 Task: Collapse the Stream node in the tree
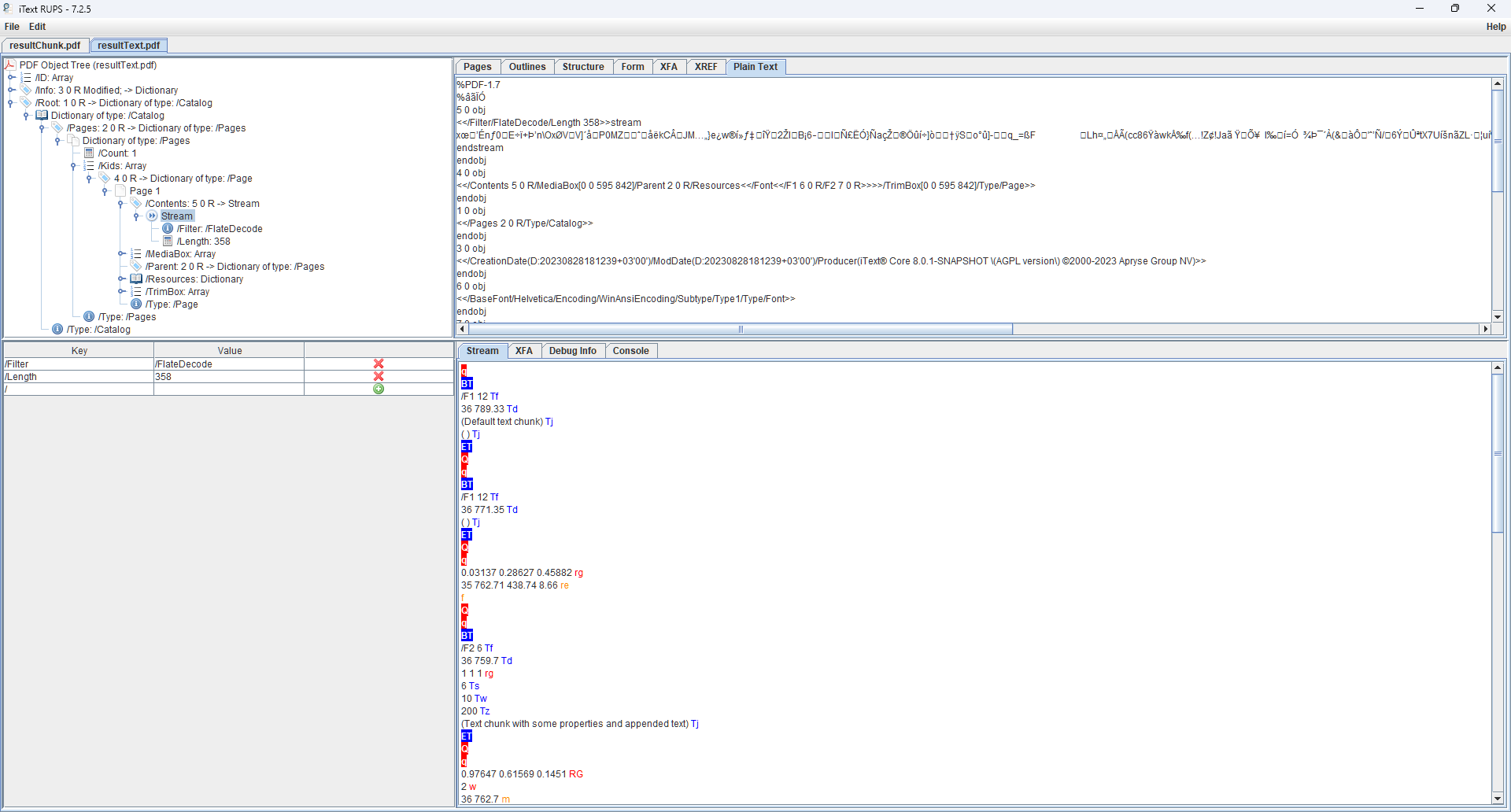tap(138, 216)
